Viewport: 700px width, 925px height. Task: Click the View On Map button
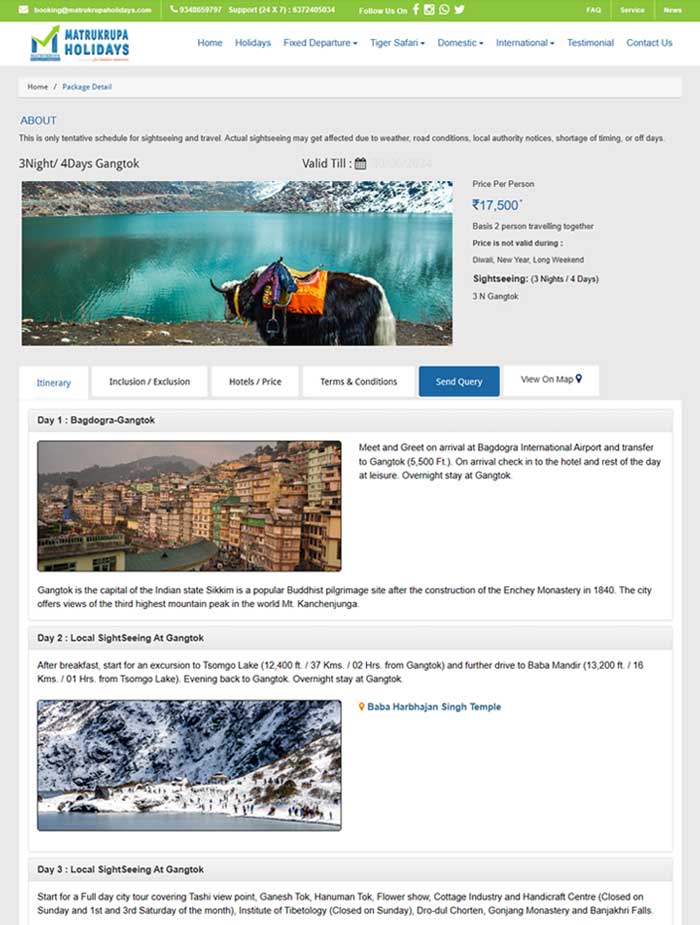[x=551, y=379]
